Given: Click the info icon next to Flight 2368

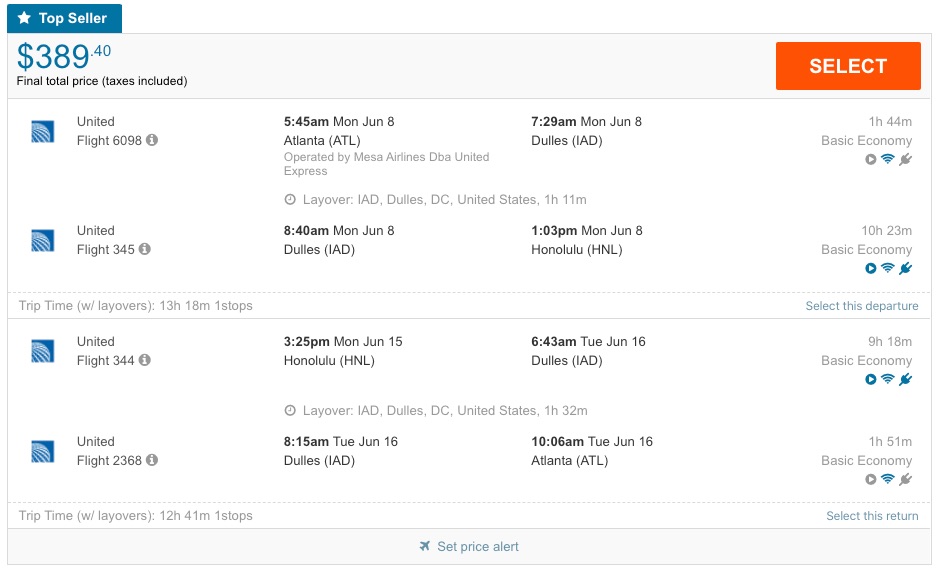Looking at the screenshot, I should point(152,460).
